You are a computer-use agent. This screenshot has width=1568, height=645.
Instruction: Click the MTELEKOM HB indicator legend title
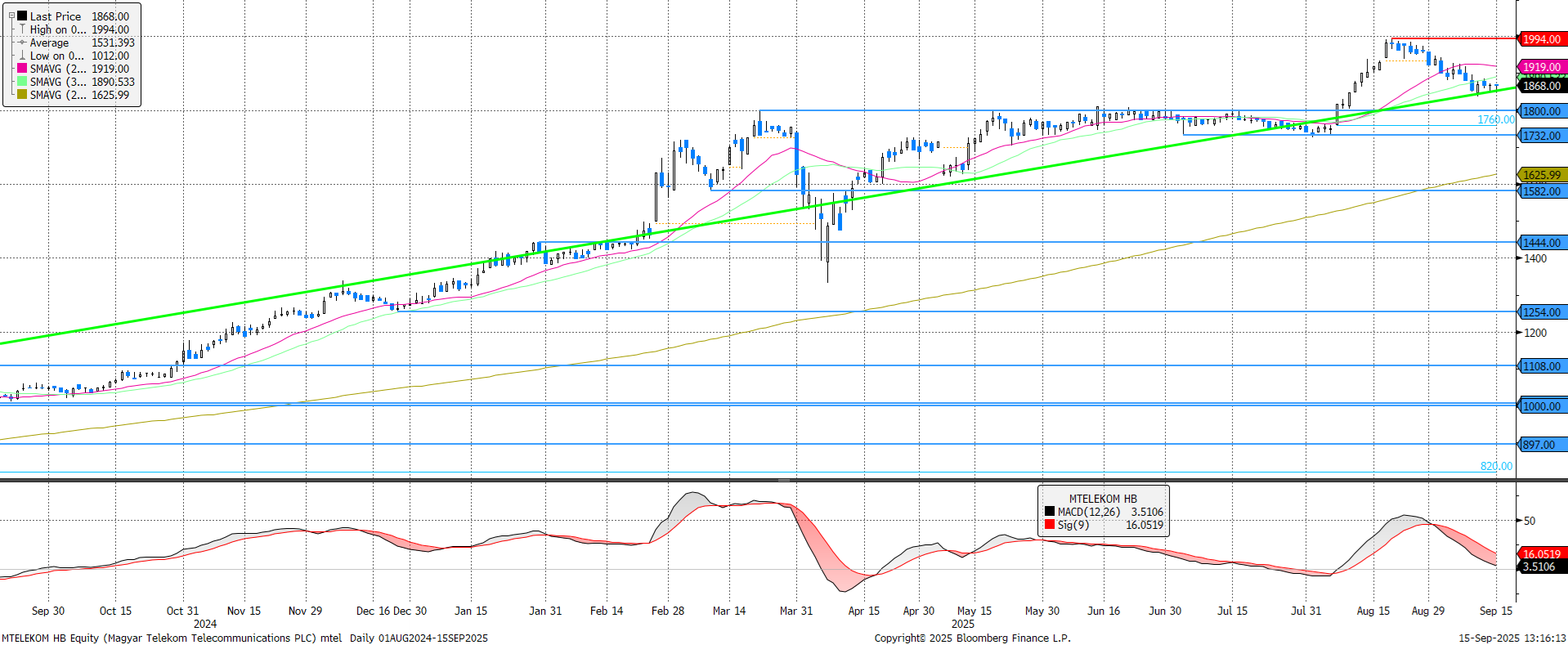[x=1103, y=499]
